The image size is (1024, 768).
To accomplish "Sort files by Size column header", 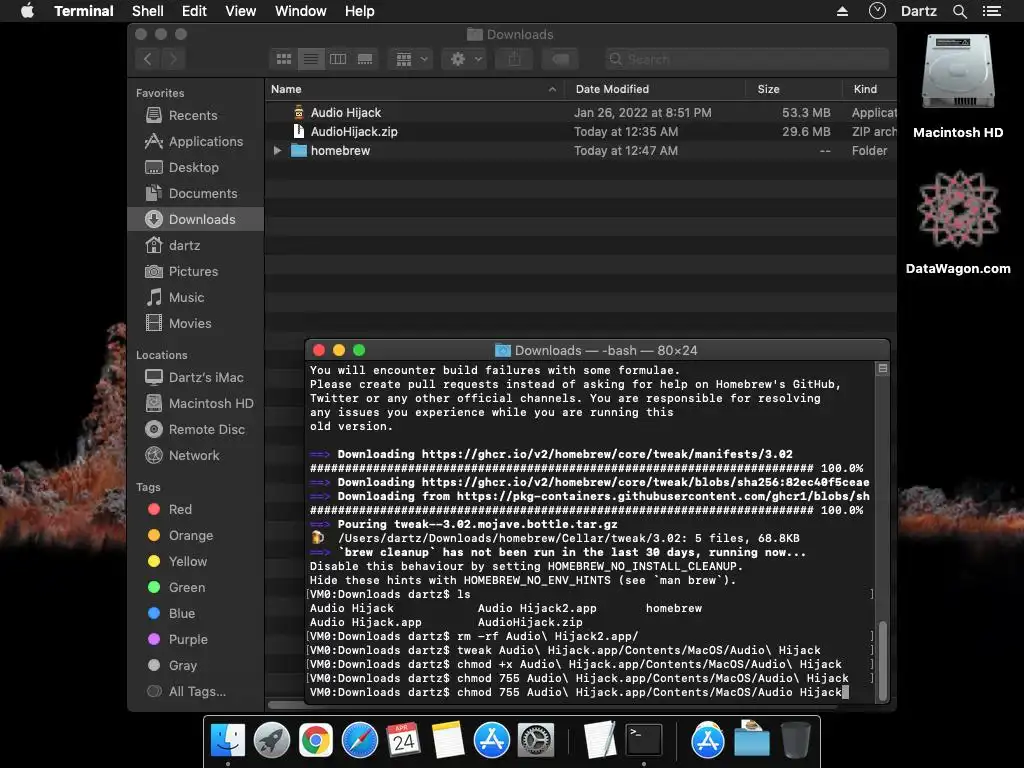I will click(x=793, y=89).
